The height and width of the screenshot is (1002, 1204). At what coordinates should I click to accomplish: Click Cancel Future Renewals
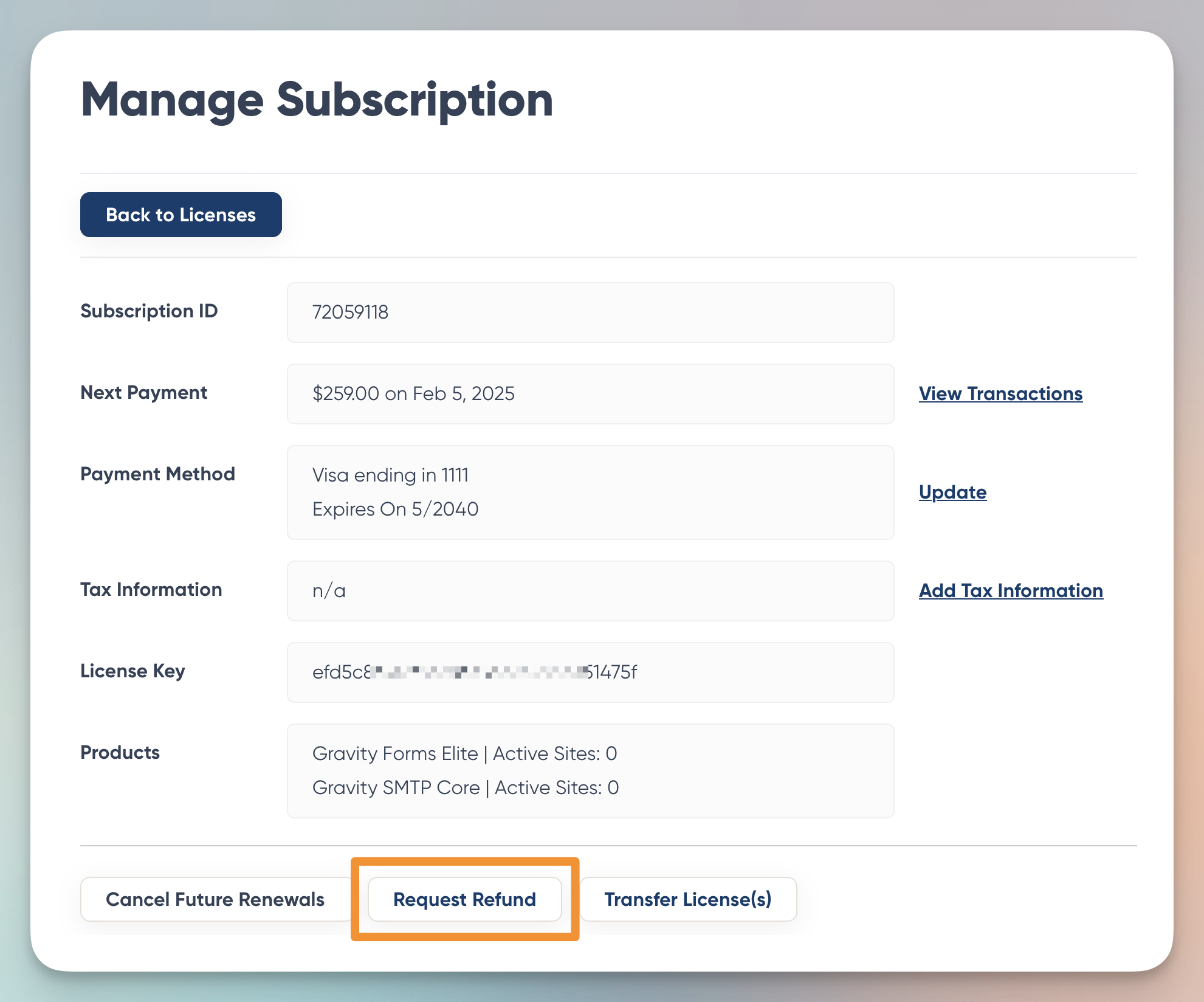[215, 899]
